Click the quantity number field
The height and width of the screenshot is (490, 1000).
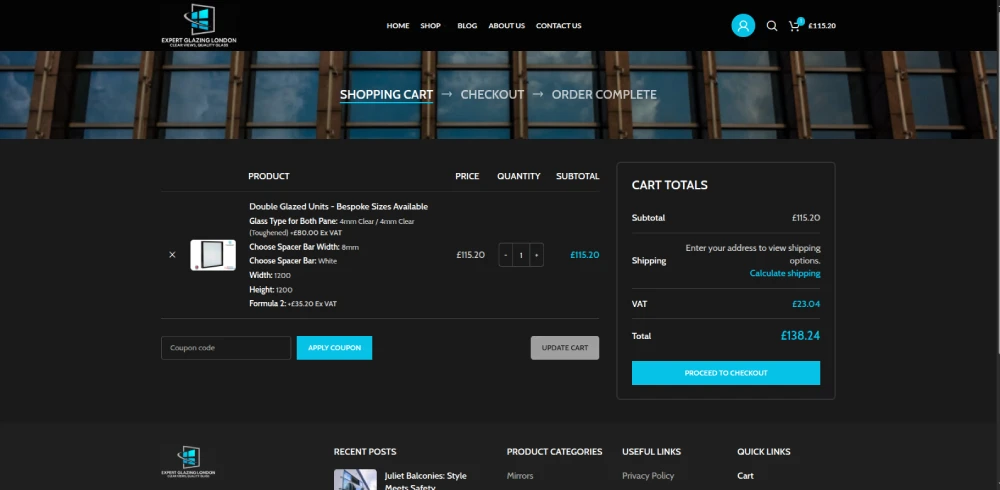pos(521,255)
